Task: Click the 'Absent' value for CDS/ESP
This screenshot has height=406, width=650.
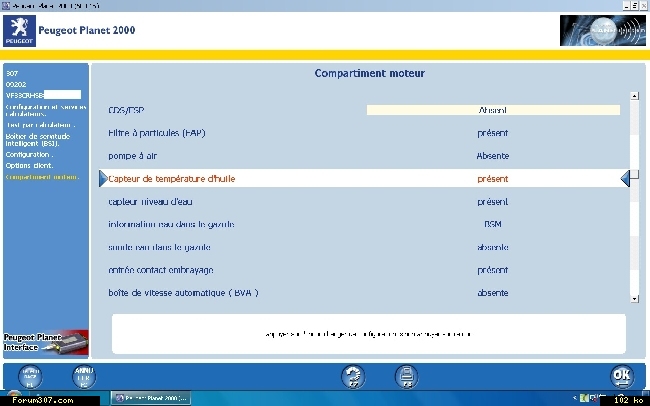Action: [x=492, y=110]
